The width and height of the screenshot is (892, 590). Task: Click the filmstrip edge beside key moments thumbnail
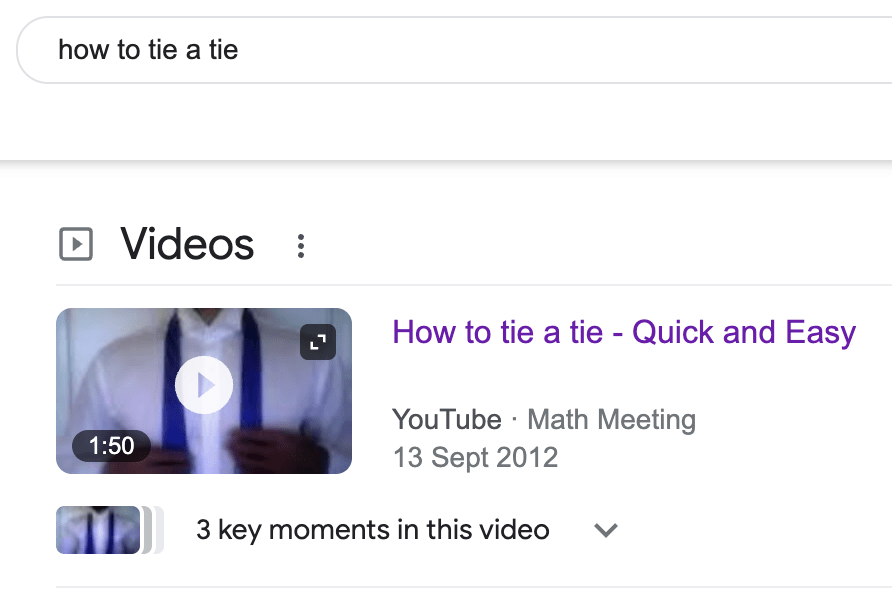pos(148,530)
